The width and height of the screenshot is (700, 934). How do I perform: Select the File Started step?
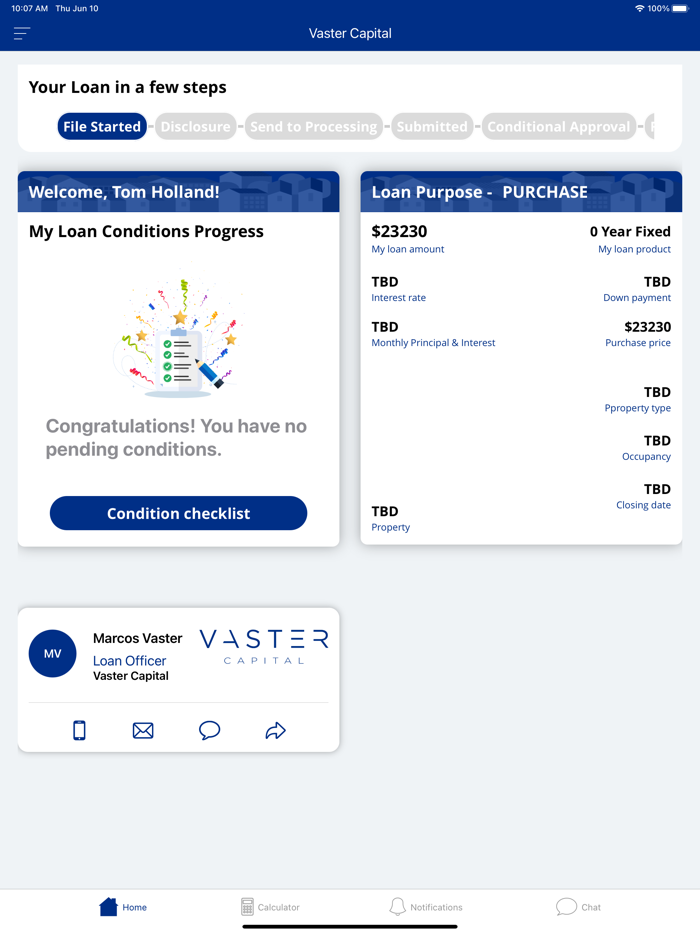coord(102,127)
